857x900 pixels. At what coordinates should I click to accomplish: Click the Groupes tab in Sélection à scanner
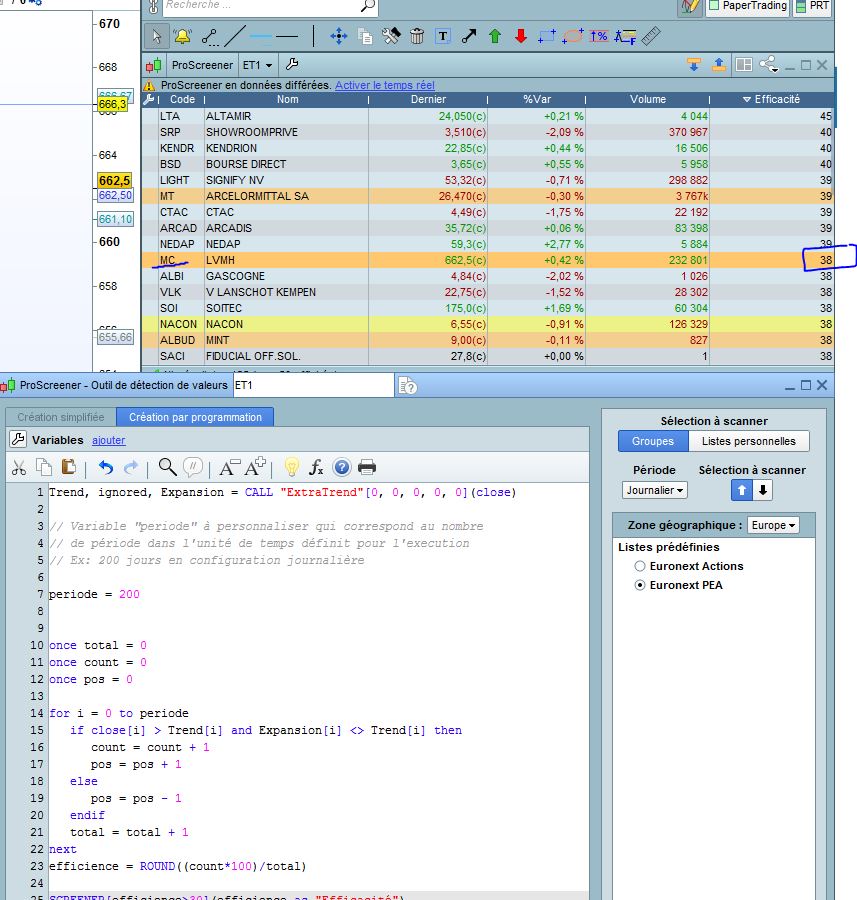tap(653, 441)
